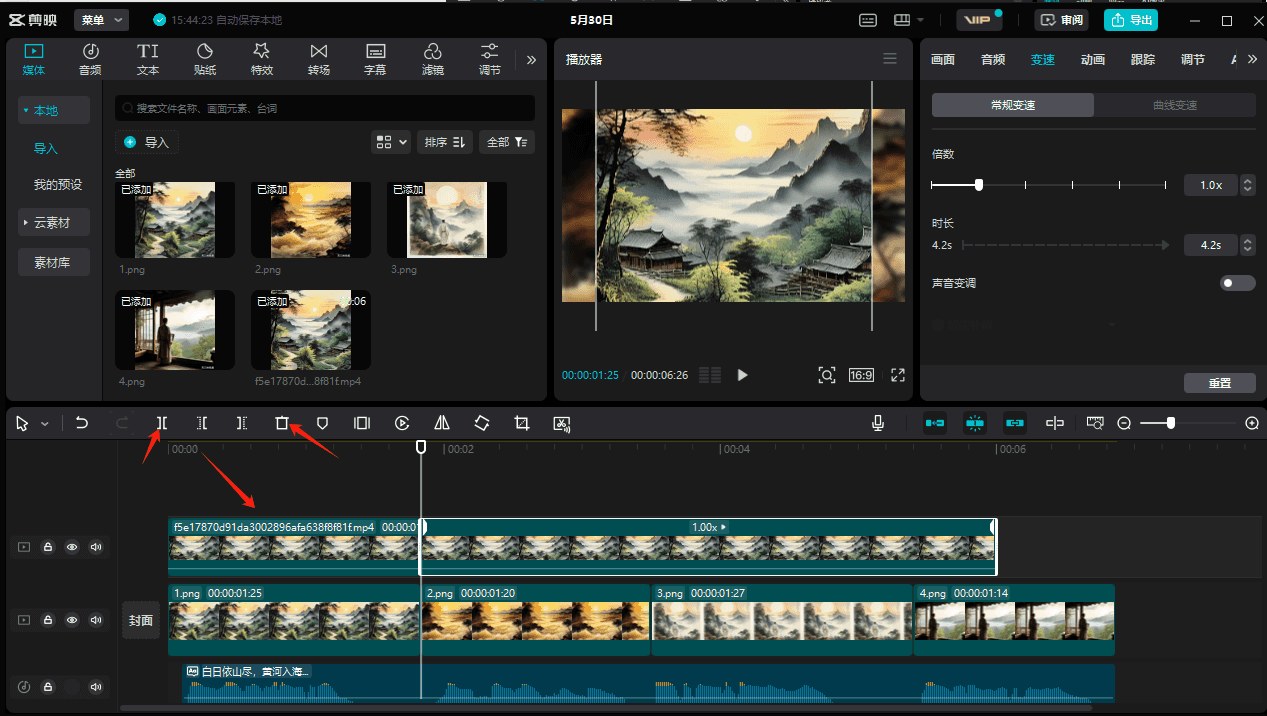Viewport: 1267px width, 716px height.
Task: Lock the track containing the mp4 clip
Action: pyautogui.click(x=48, y=547)
